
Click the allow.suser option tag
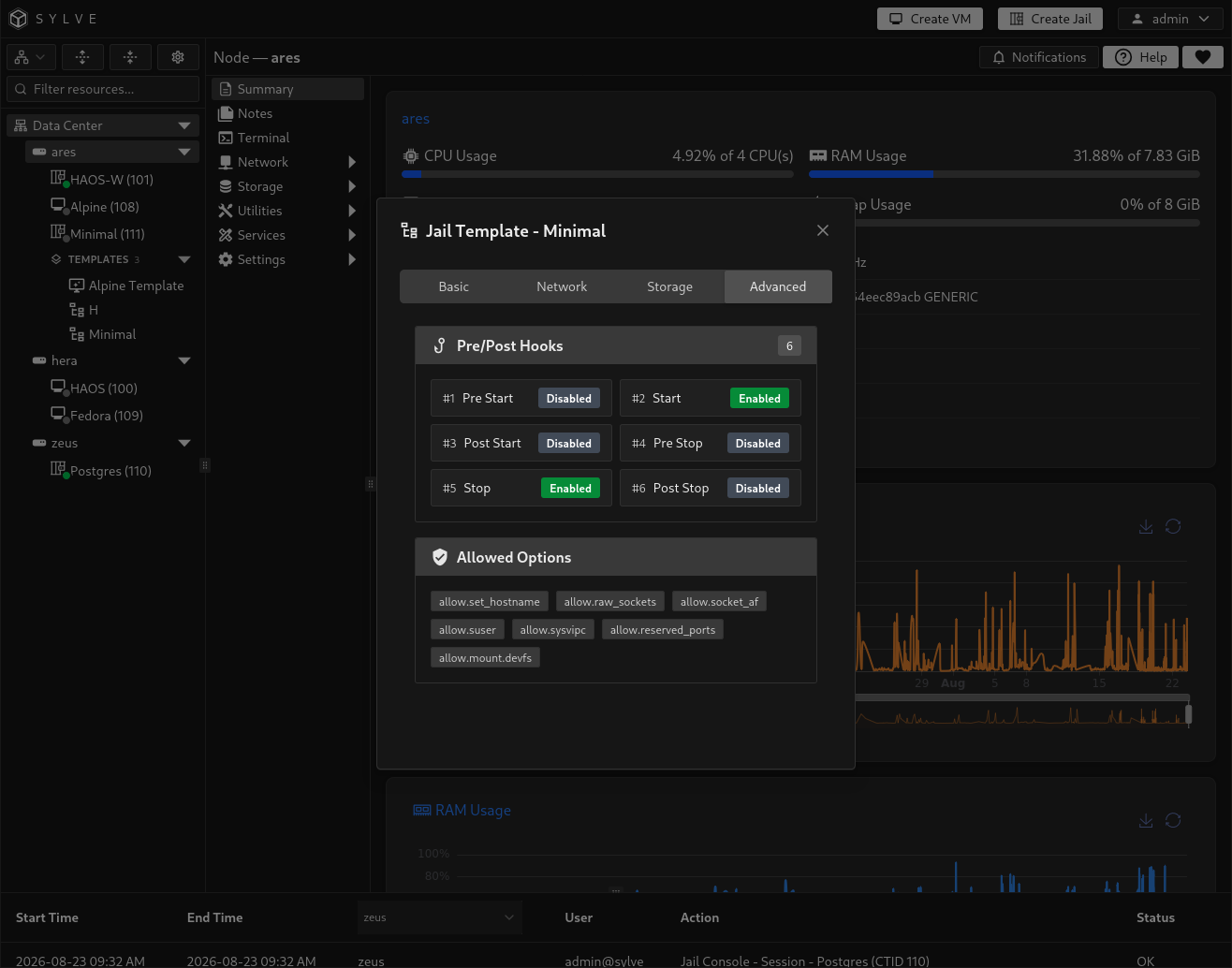468,629
